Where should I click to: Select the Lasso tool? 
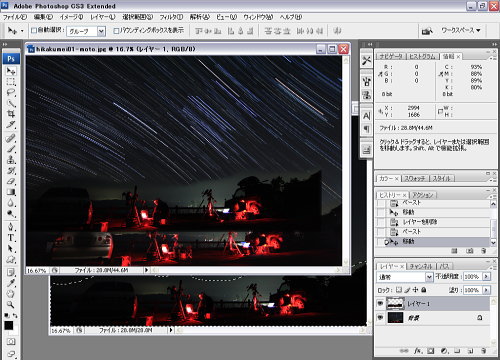click(x=11, y=93)
